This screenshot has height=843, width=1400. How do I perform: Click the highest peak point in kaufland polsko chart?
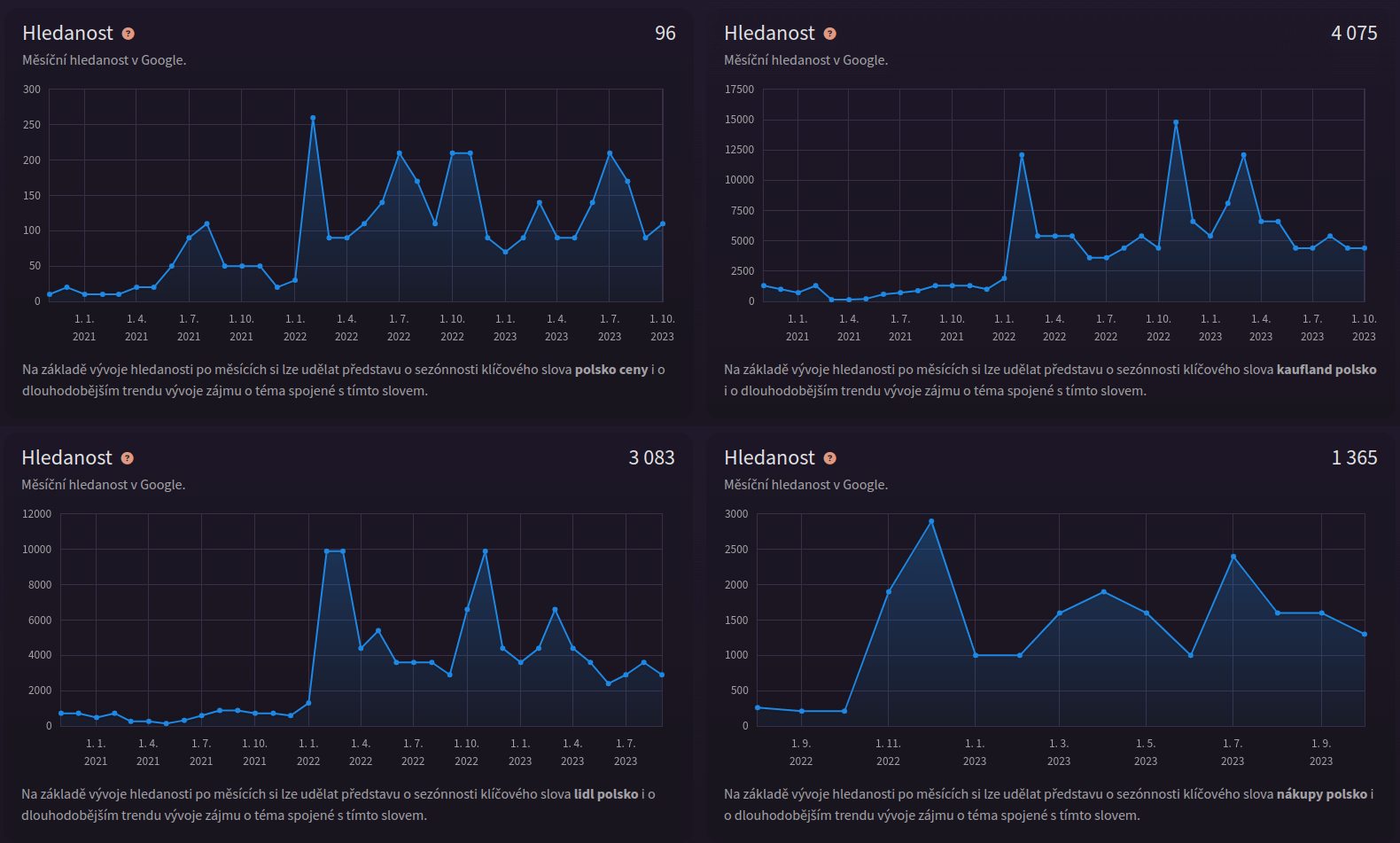coord(1176,122)
